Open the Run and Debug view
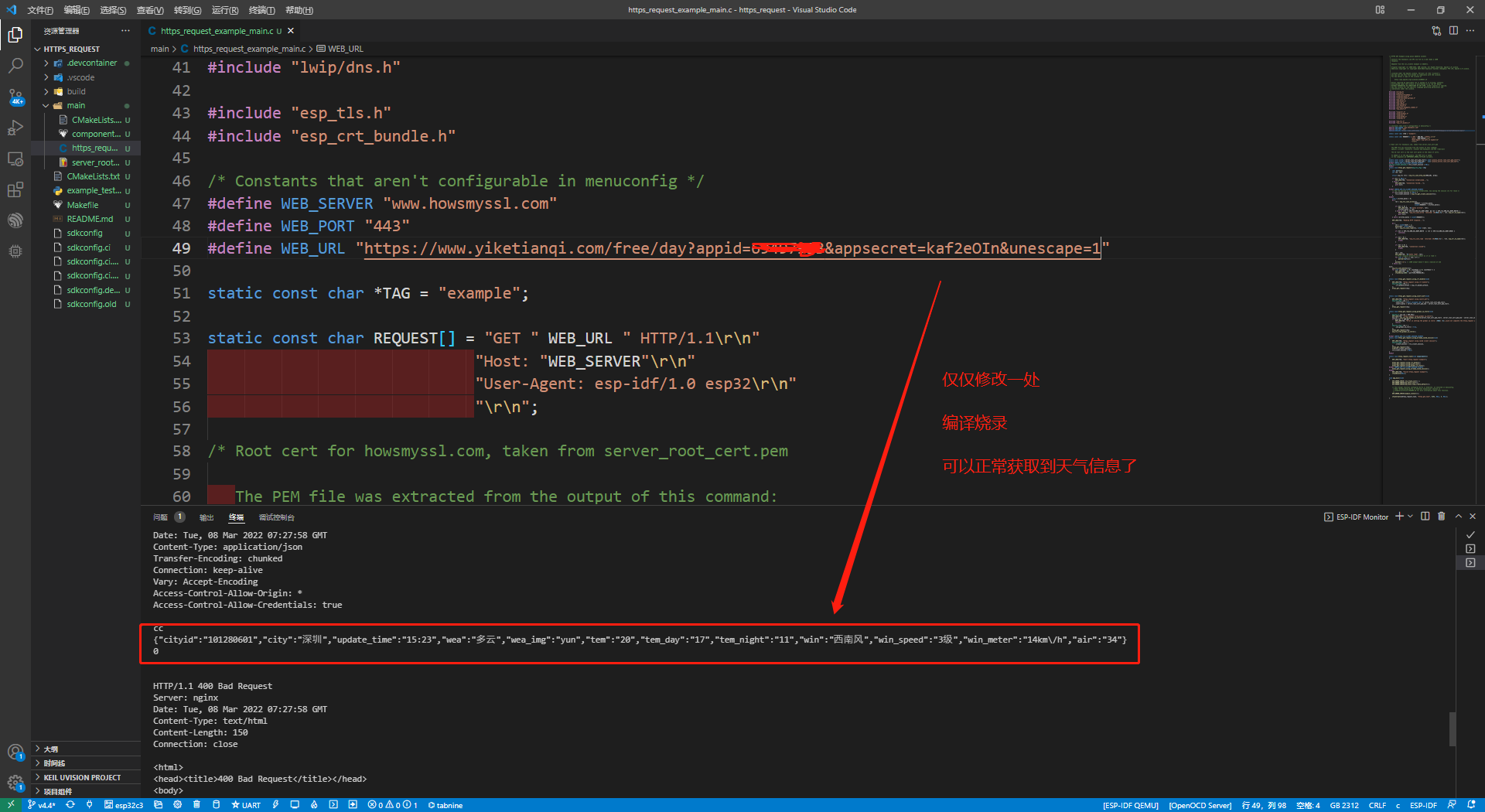This screenshot has width=1485, height=812. (x=15, y=128)
